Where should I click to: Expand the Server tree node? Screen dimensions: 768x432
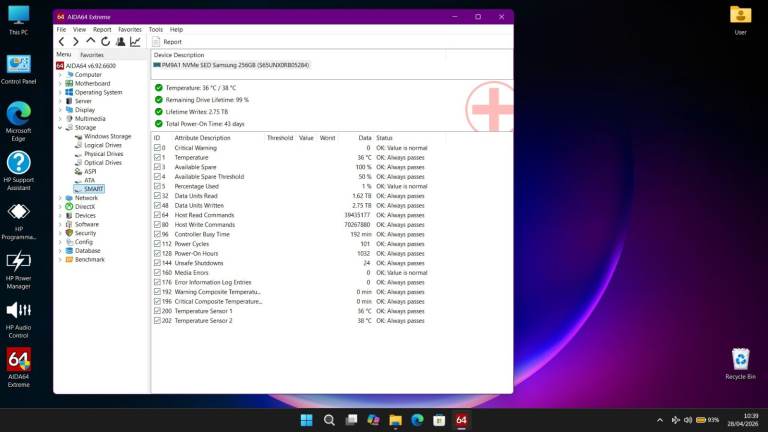pos(60,101)
